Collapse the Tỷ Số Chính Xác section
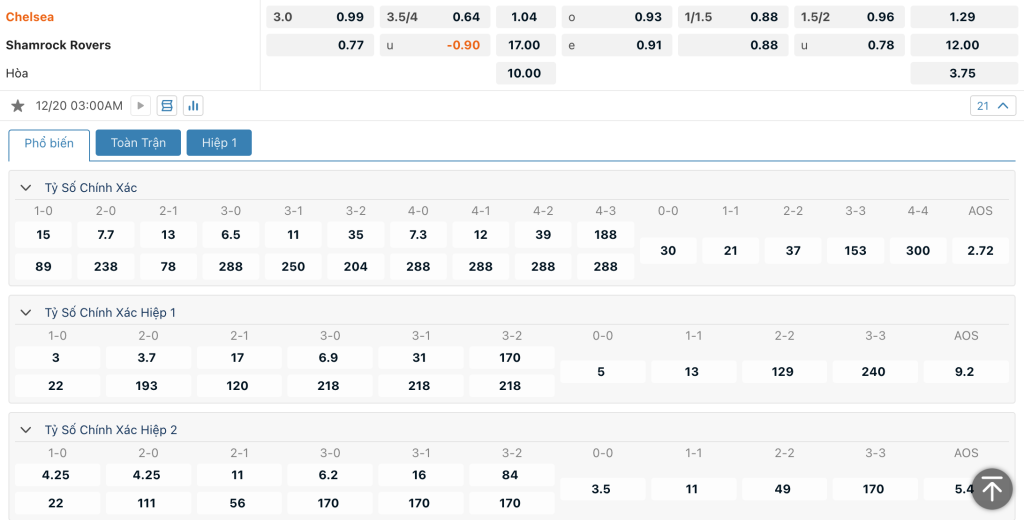The image size is (1024, 520). pyautogui.click(x=26, y=188)
